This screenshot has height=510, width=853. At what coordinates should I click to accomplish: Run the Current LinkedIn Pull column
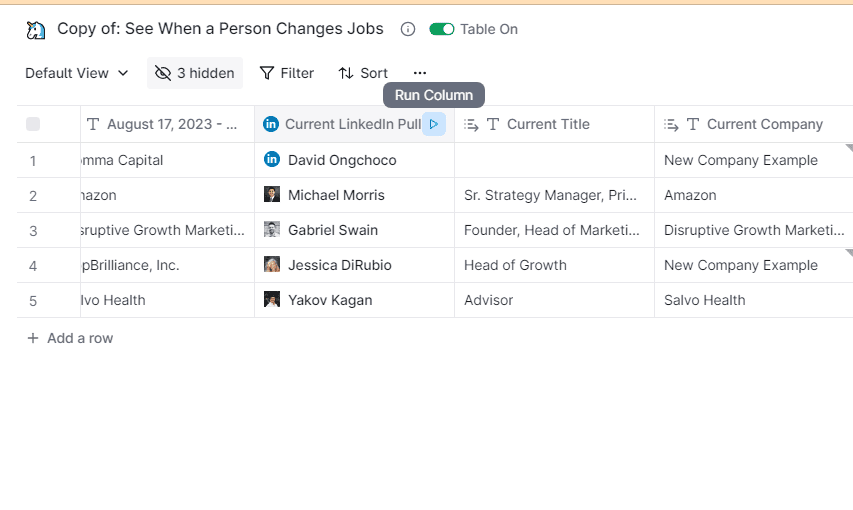click(x=433, y=124)
